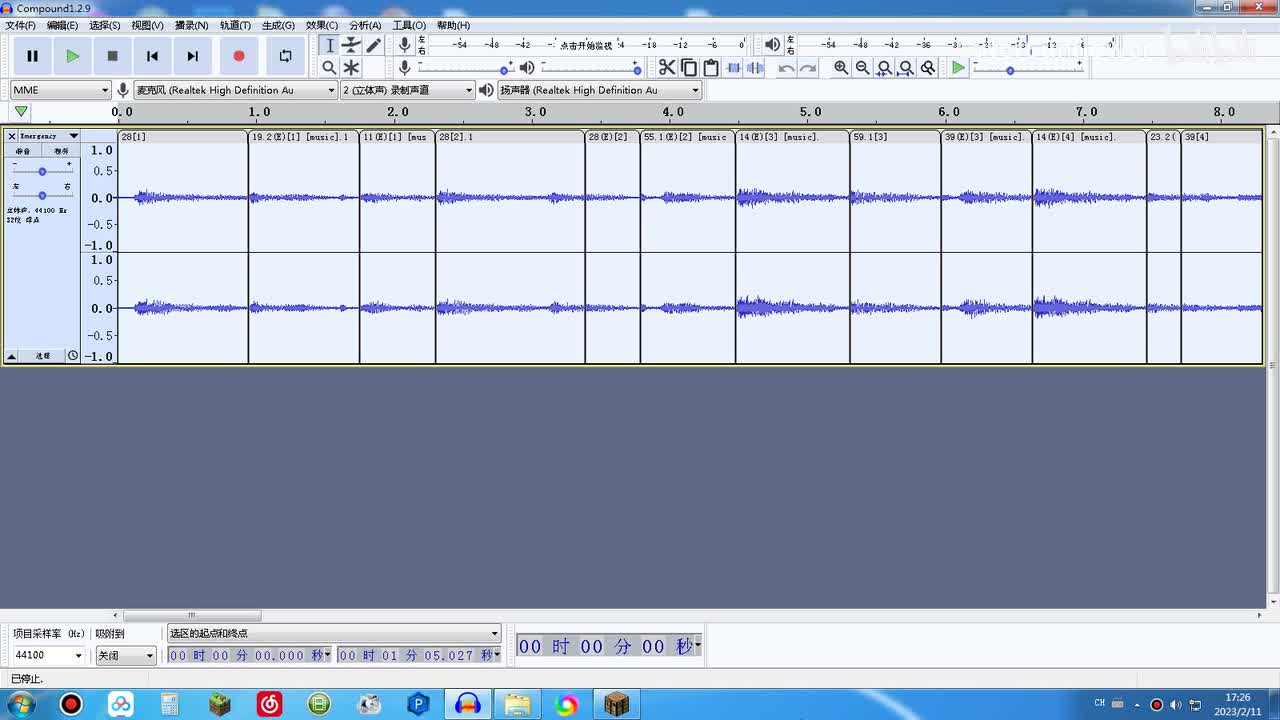
Task: Select the Envelope tool
Action: (x=351, y=45)
